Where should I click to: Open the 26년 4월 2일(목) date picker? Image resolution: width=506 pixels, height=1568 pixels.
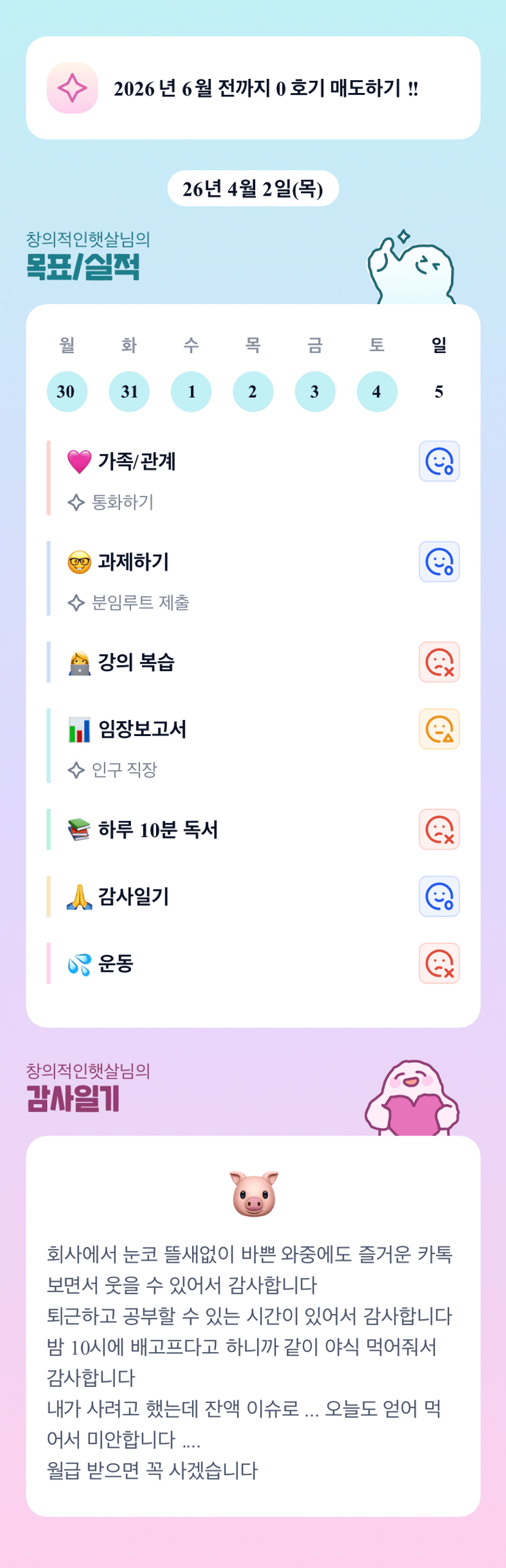[x=253, y=188]
